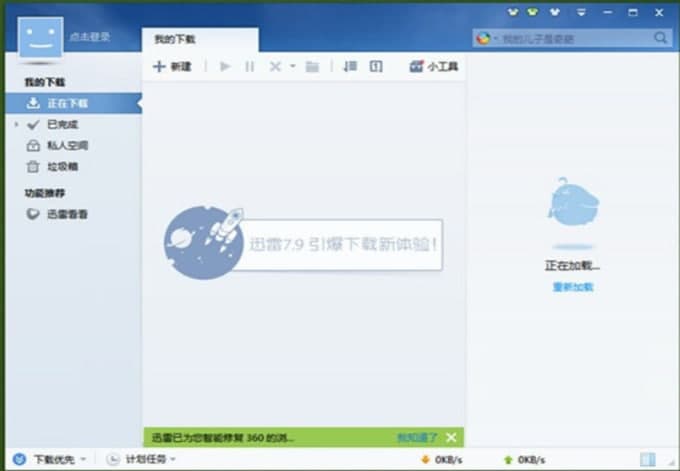Image resolution: width=680 pixels, height=471 pixels.
Task: Click the smiley user avatar
Action: pyautogui.click(x=40, y=38)
